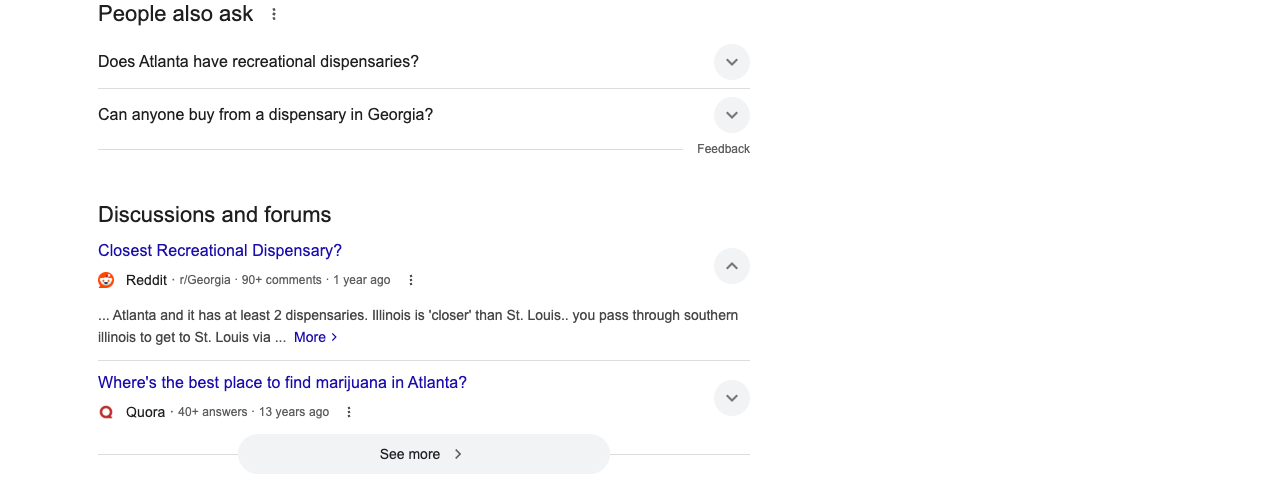Click question text 'Can anyone buy from a dispensary'

pyautogui.click(x=222, y=115)
